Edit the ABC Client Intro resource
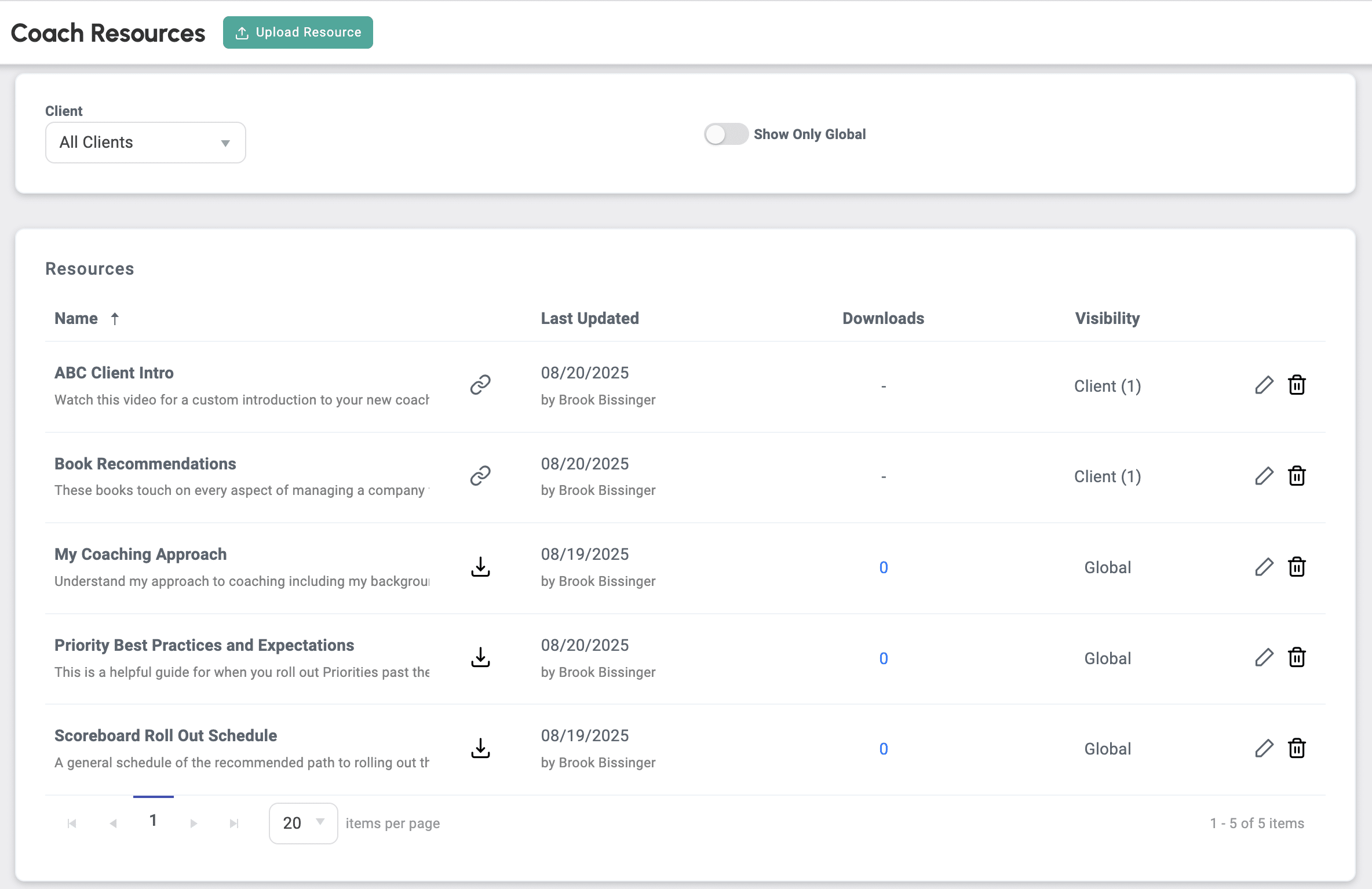1372x889 pixels. coord(1264,385)
